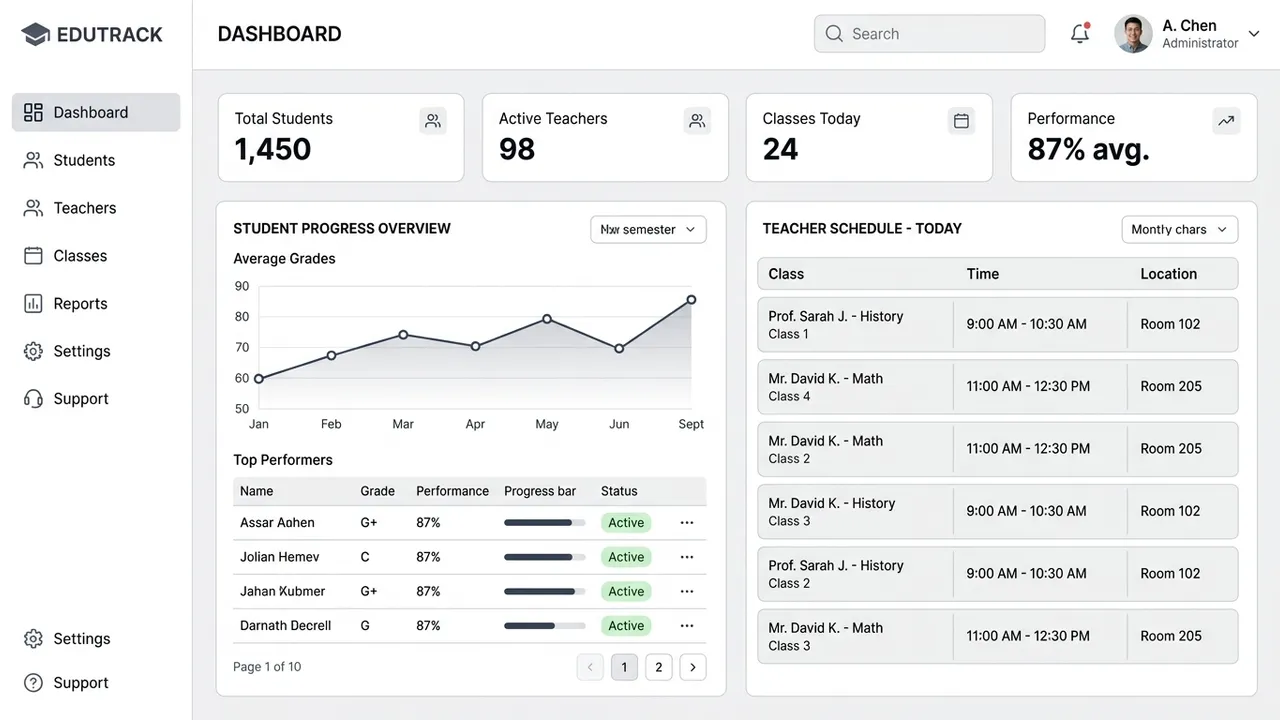Screen dimensions: 1280x720
Task: Open the calendar icon on Classes Today
Action: tap(961, 121)
